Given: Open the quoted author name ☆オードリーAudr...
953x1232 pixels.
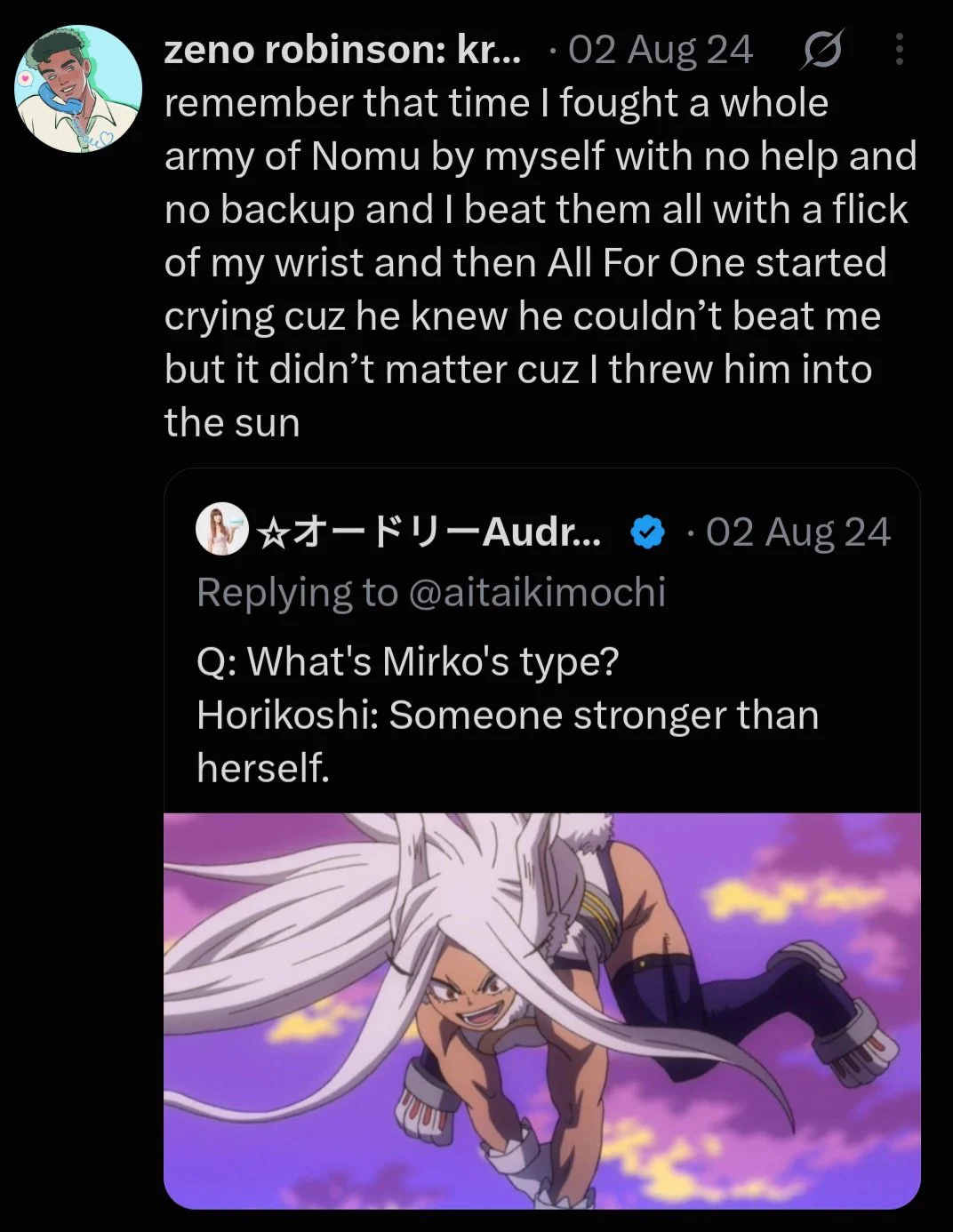Looking at the screenshot, I should click(428, 532).
